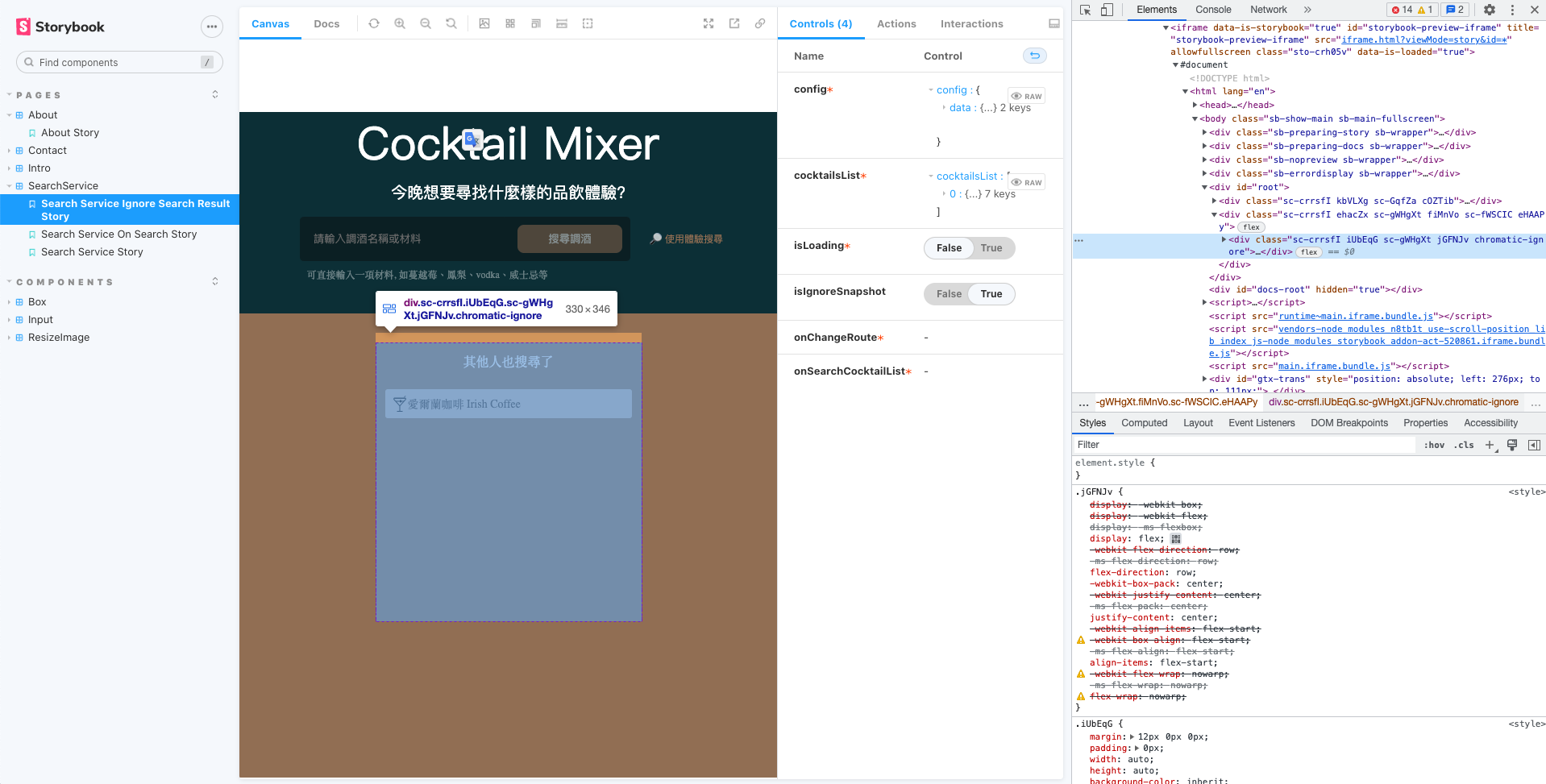Reset controls with the undo button
Viewport: 1546px width, 784px height.
tap(1035, 56)
